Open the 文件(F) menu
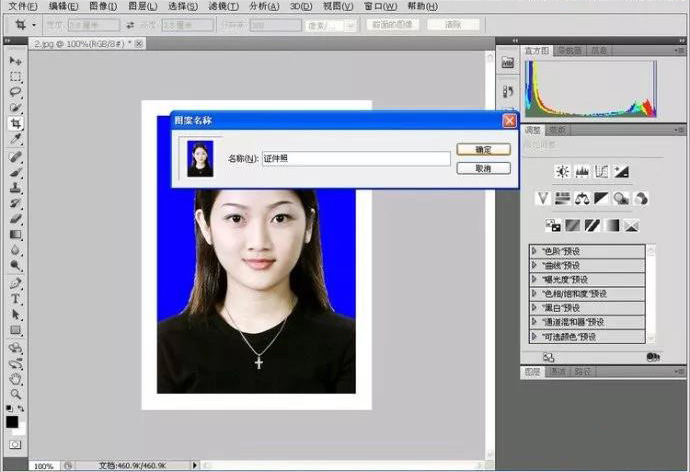Screen dimensions: 690x472 [23, 7]
